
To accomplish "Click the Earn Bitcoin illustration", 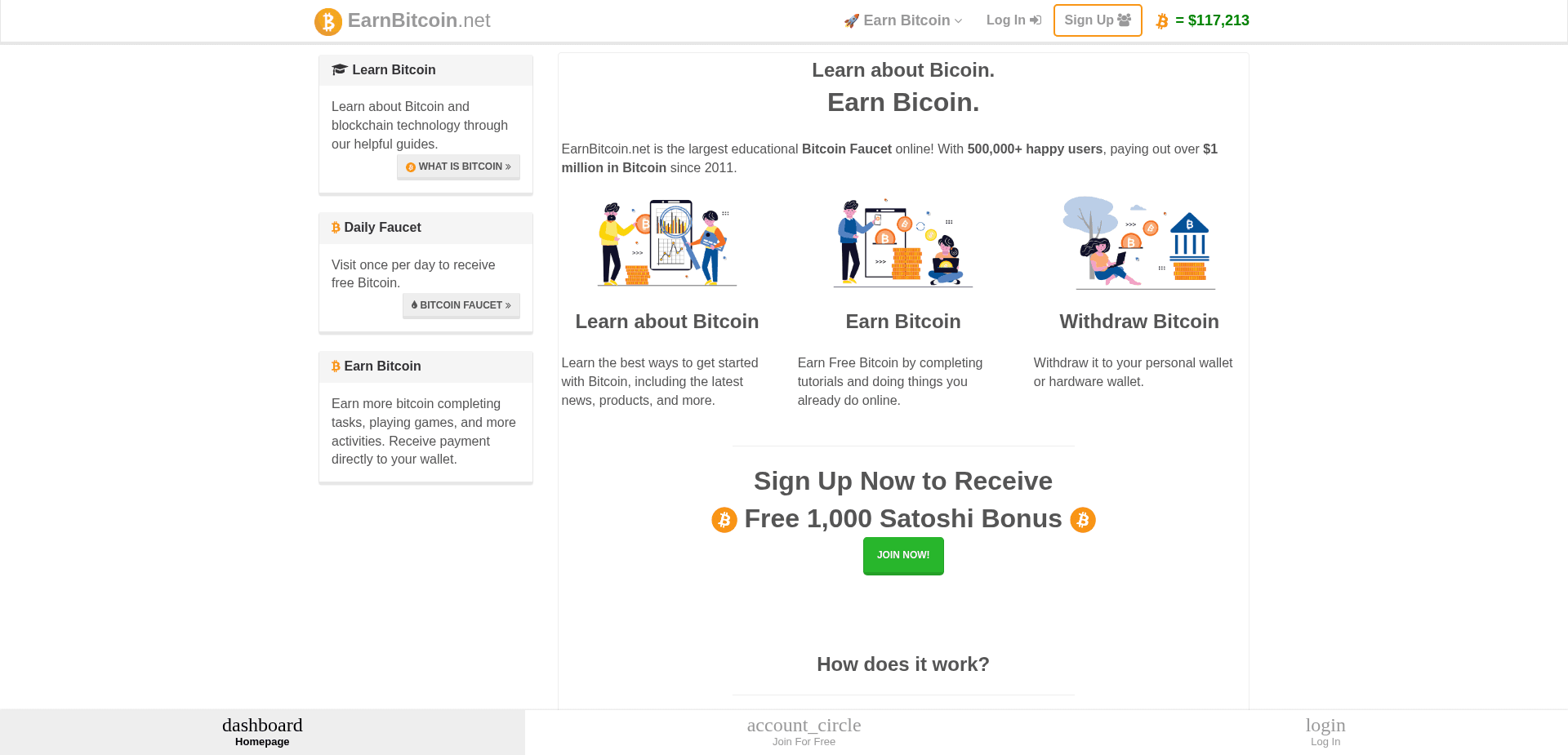I will (903, 242).
